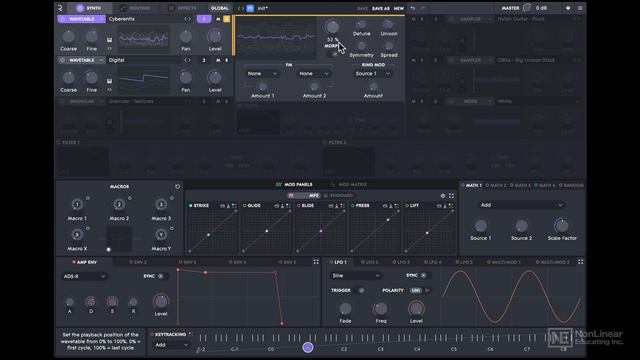Click the SLIDE curve point
Image resolution: width=640 pixels, height=360 pixels.
[x=321, y=231]
